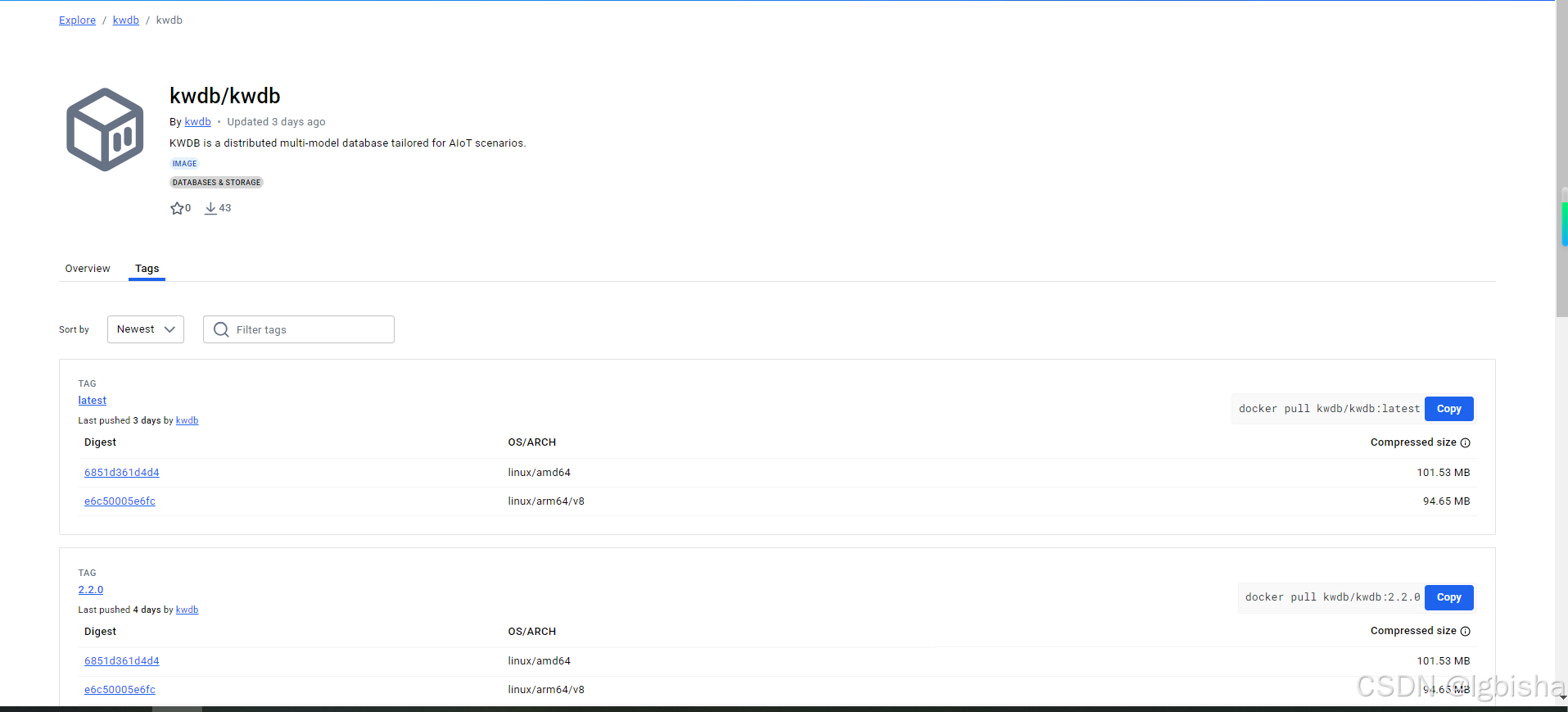Click linux/amd64 in 2.2.0 tag row
This screenshot has width=1568, height=712.
pyautogui.click(x=539, y=661)
